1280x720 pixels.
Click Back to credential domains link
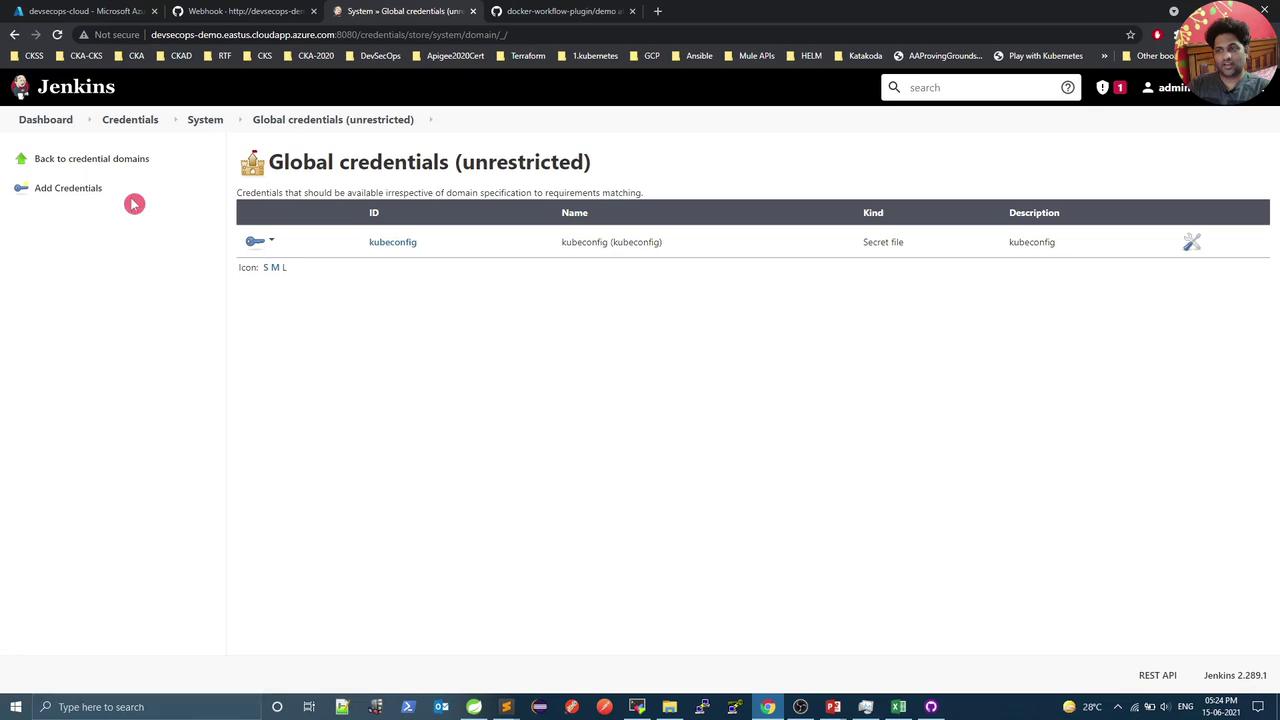[x=92, y=159]
